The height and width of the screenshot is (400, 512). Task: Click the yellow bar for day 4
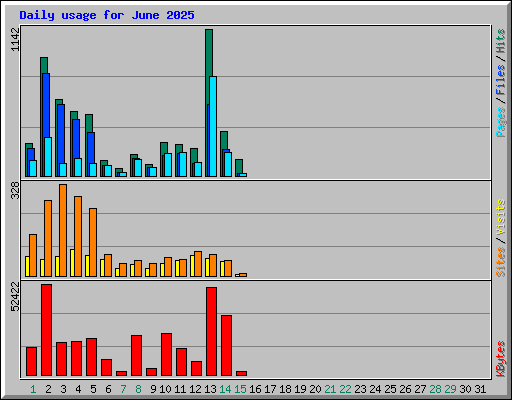(72, 263)
